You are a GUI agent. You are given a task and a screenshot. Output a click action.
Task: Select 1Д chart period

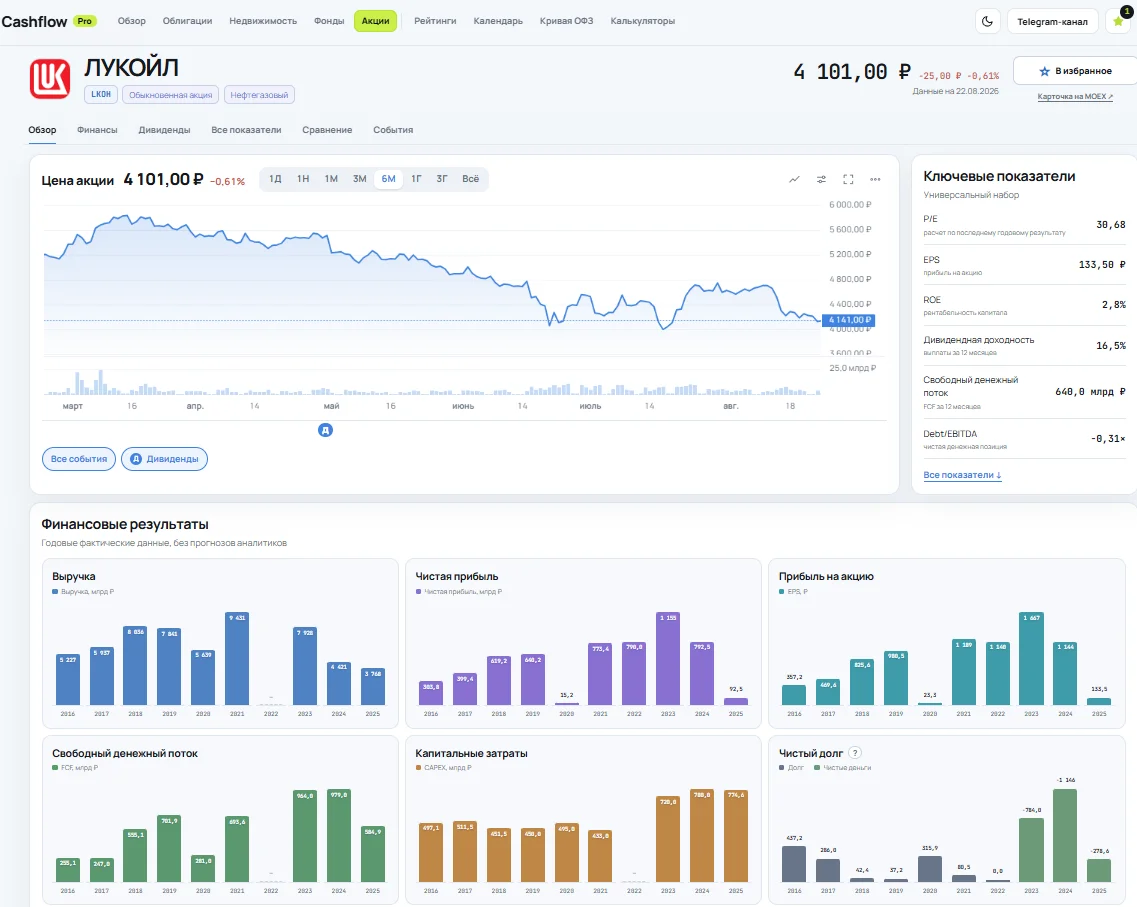[276, 179]
